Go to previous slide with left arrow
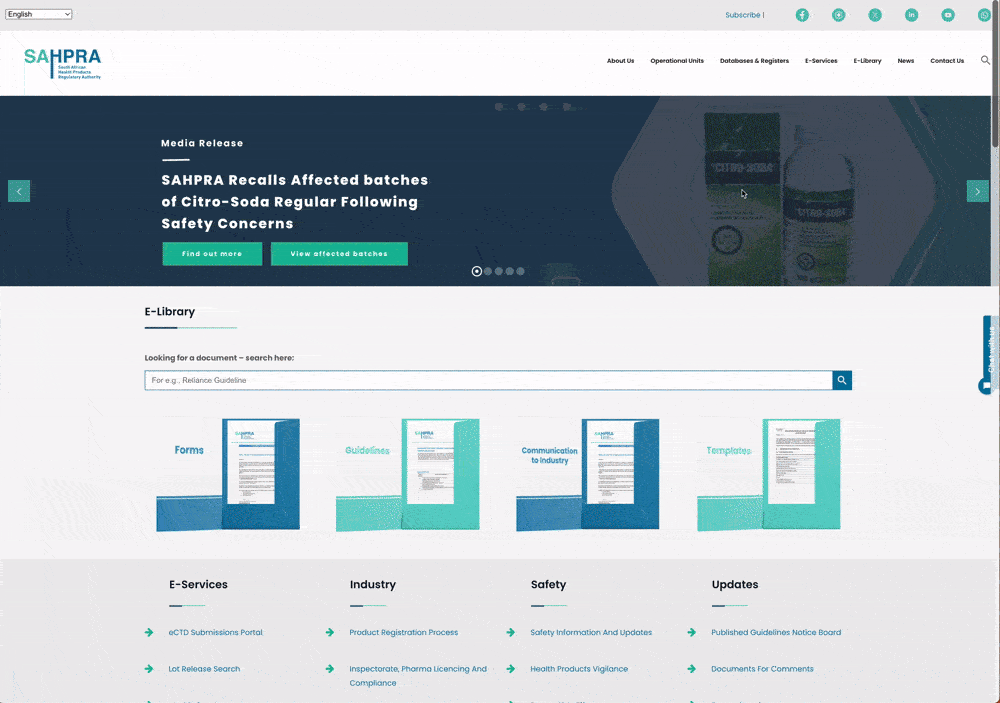The image size is (1000, 703). [x=19, y=191]
